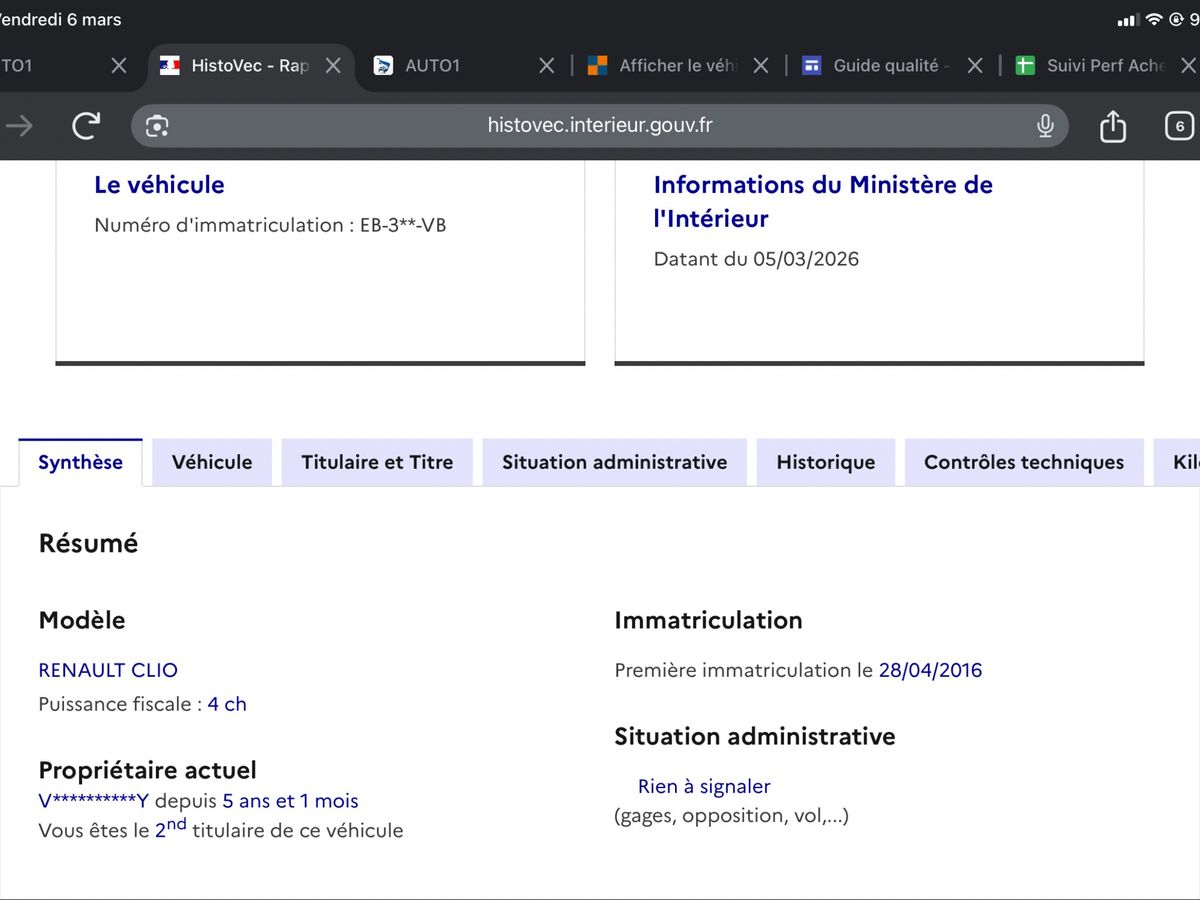Select the Synthèse tab
The height and width of the screenshot is (900, 1200).
coord(80,462)
